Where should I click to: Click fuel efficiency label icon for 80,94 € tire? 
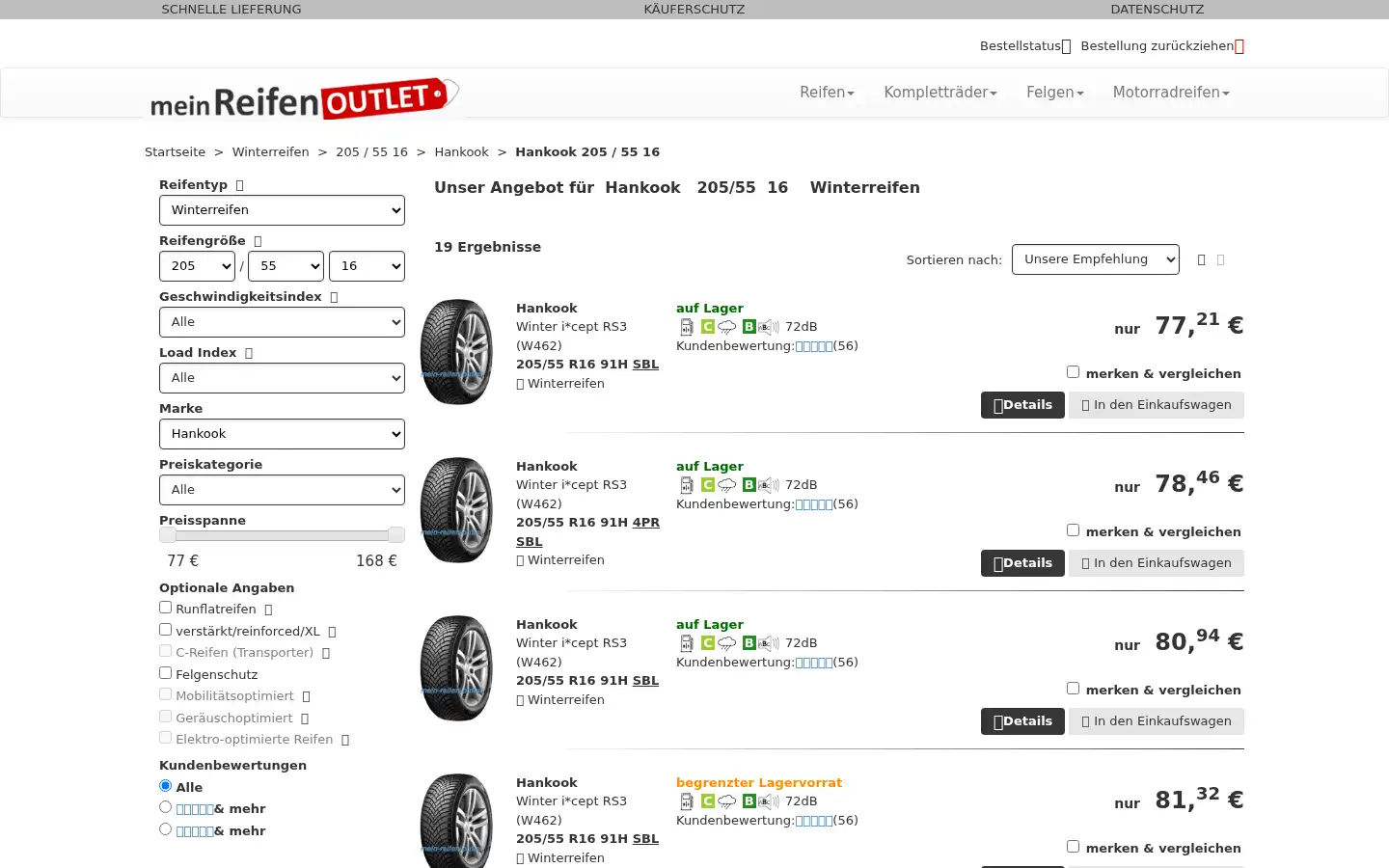coord(687,643)
